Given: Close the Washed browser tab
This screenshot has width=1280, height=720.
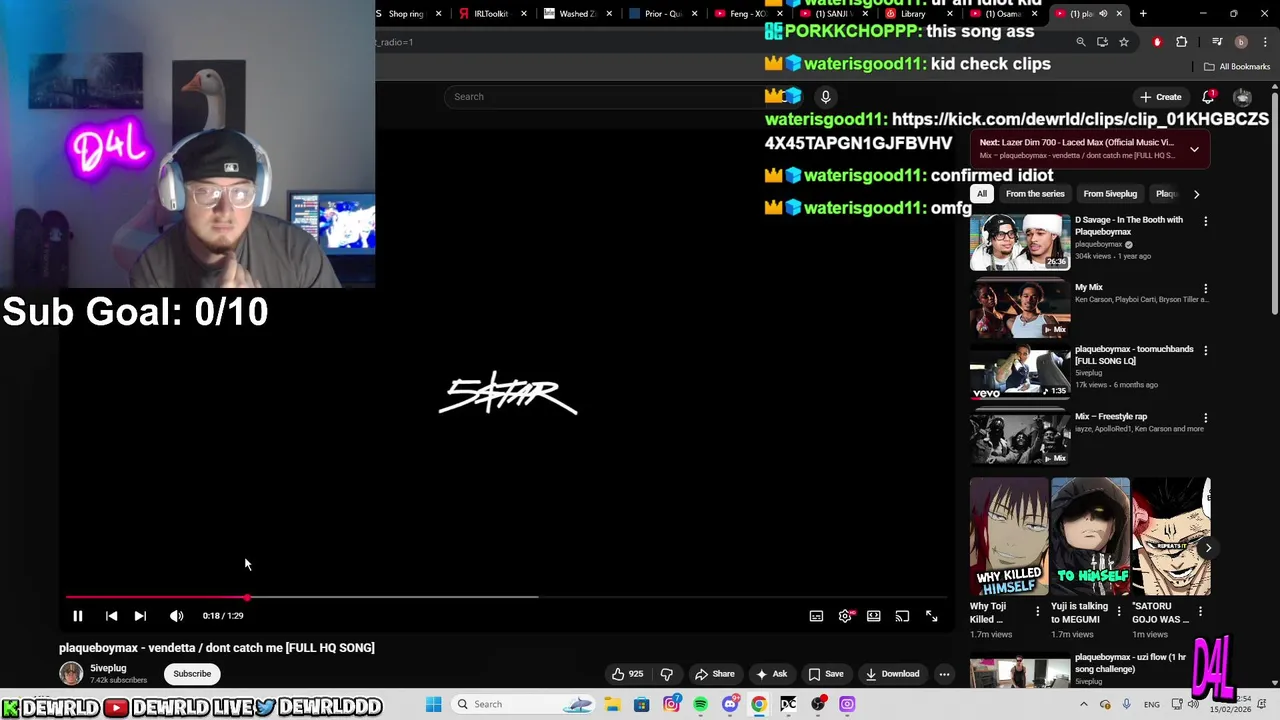Looking at the screenshot, I should (609, 14).
